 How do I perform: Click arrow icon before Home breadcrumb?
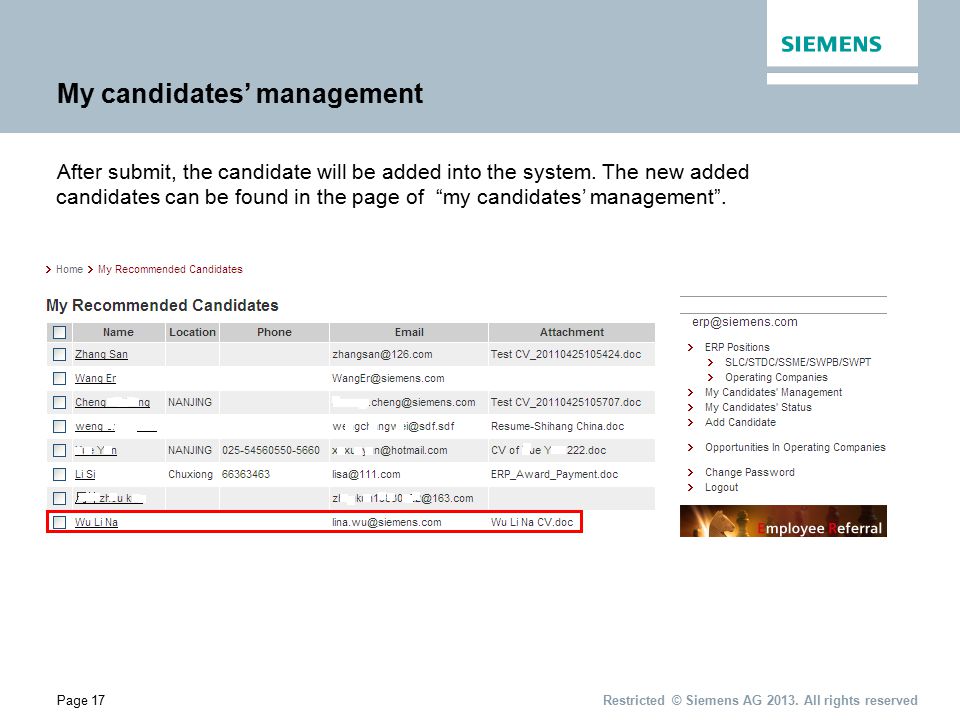click(48, 269)
